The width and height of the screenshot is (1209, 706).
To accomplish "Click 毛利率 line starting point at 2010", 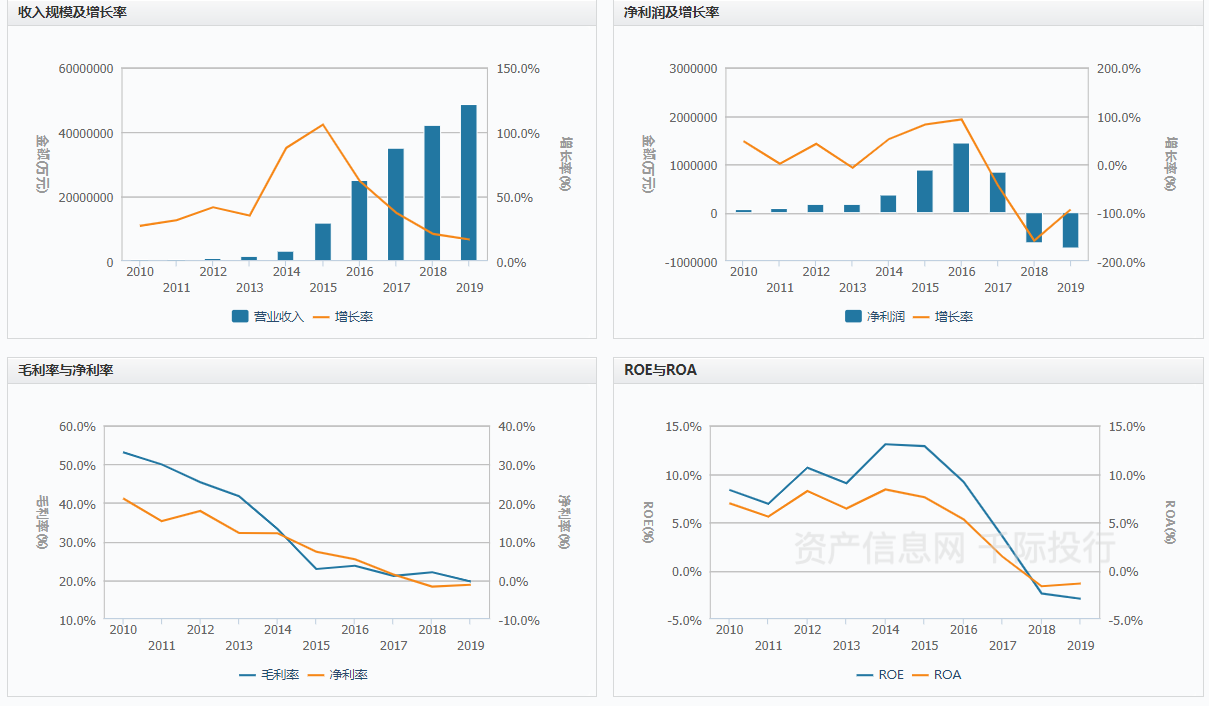I will tap(124, 452).
